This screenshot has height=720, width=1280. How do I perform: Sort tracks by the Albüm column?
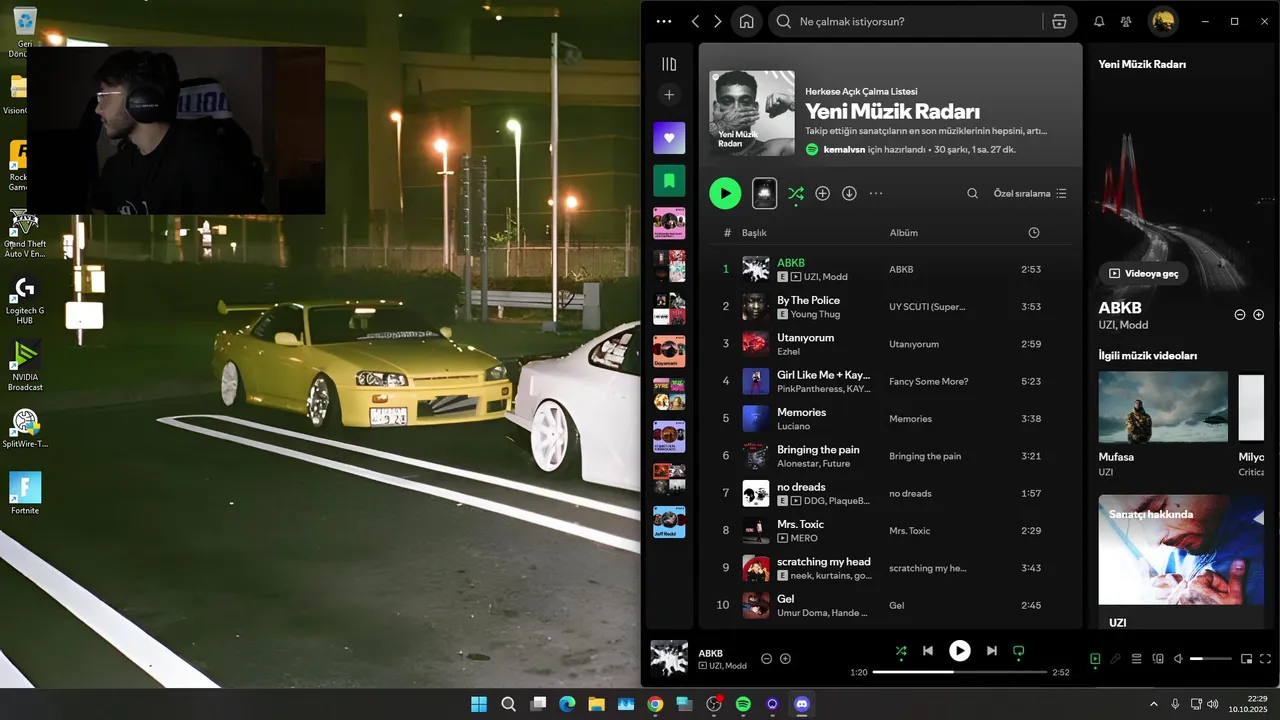click(904, 233)
